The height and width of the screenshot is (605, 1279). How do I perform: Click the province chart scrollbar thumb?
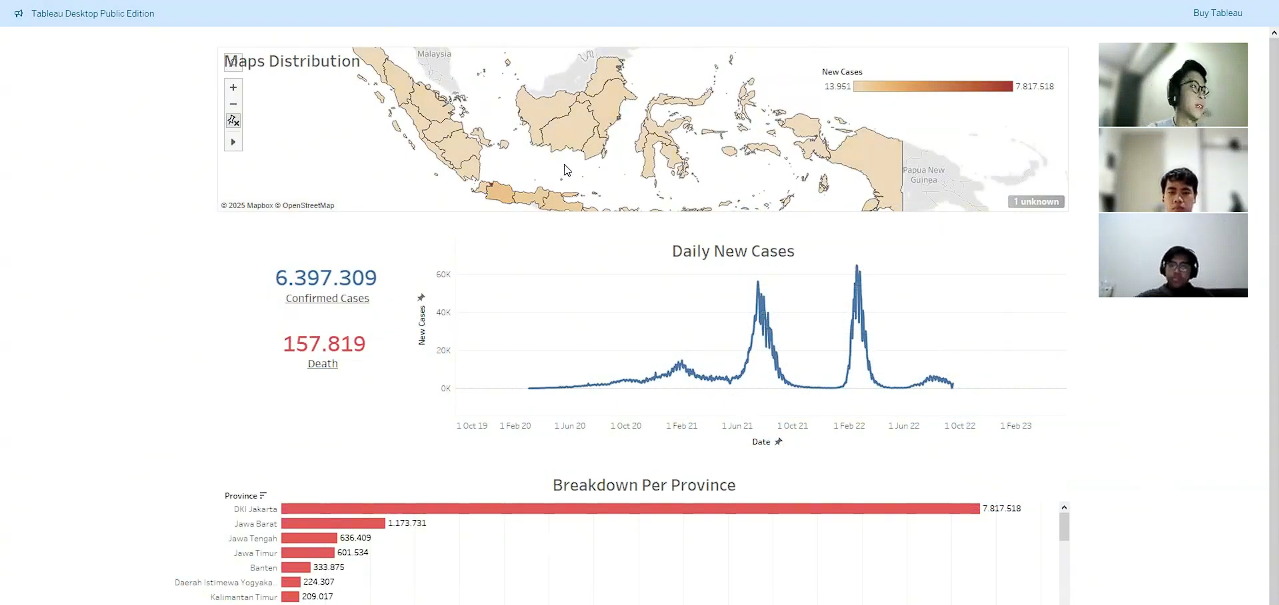click(1064, 526)
